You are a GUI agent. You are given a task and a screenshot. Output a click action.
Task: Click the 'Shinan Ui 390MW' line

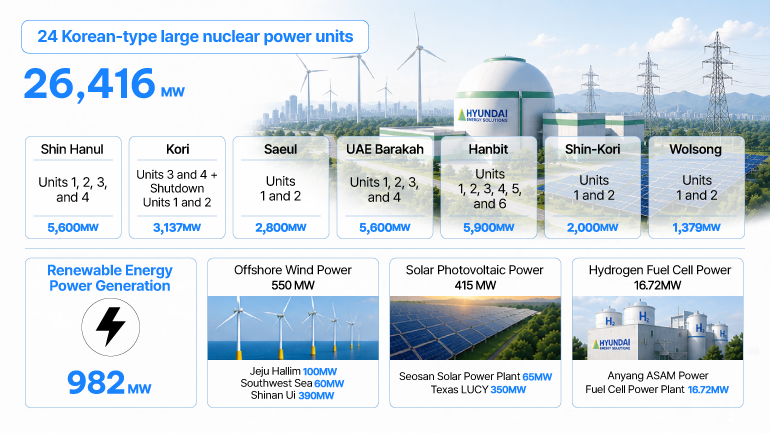(292, 395)
